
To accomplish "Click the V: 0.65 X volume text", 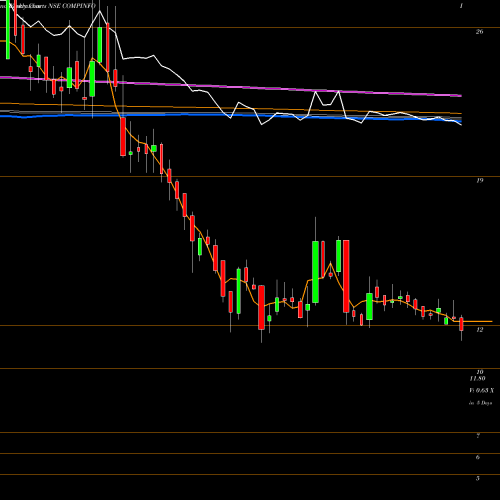I will coord(482,390).
